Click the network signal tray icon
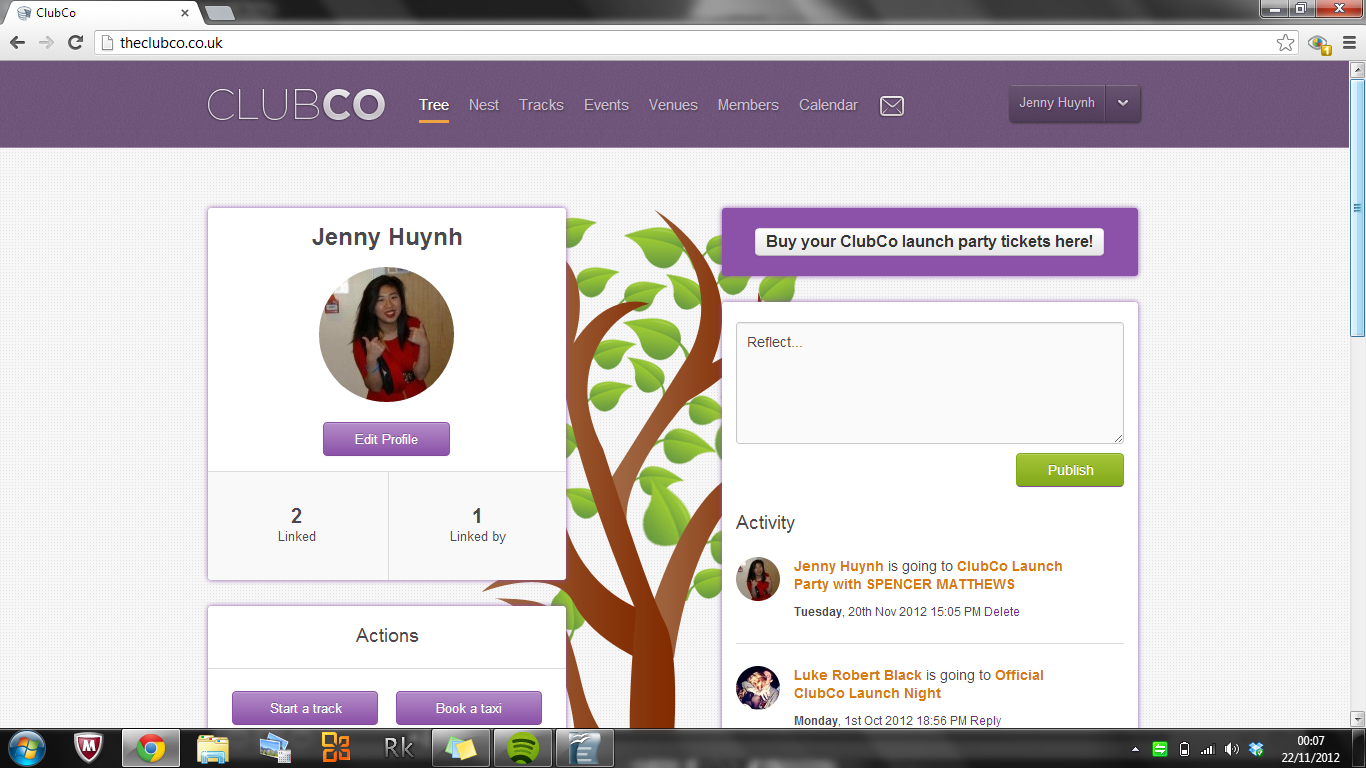The height and width of the screenshot is (768, 1366). [1208, 749]
